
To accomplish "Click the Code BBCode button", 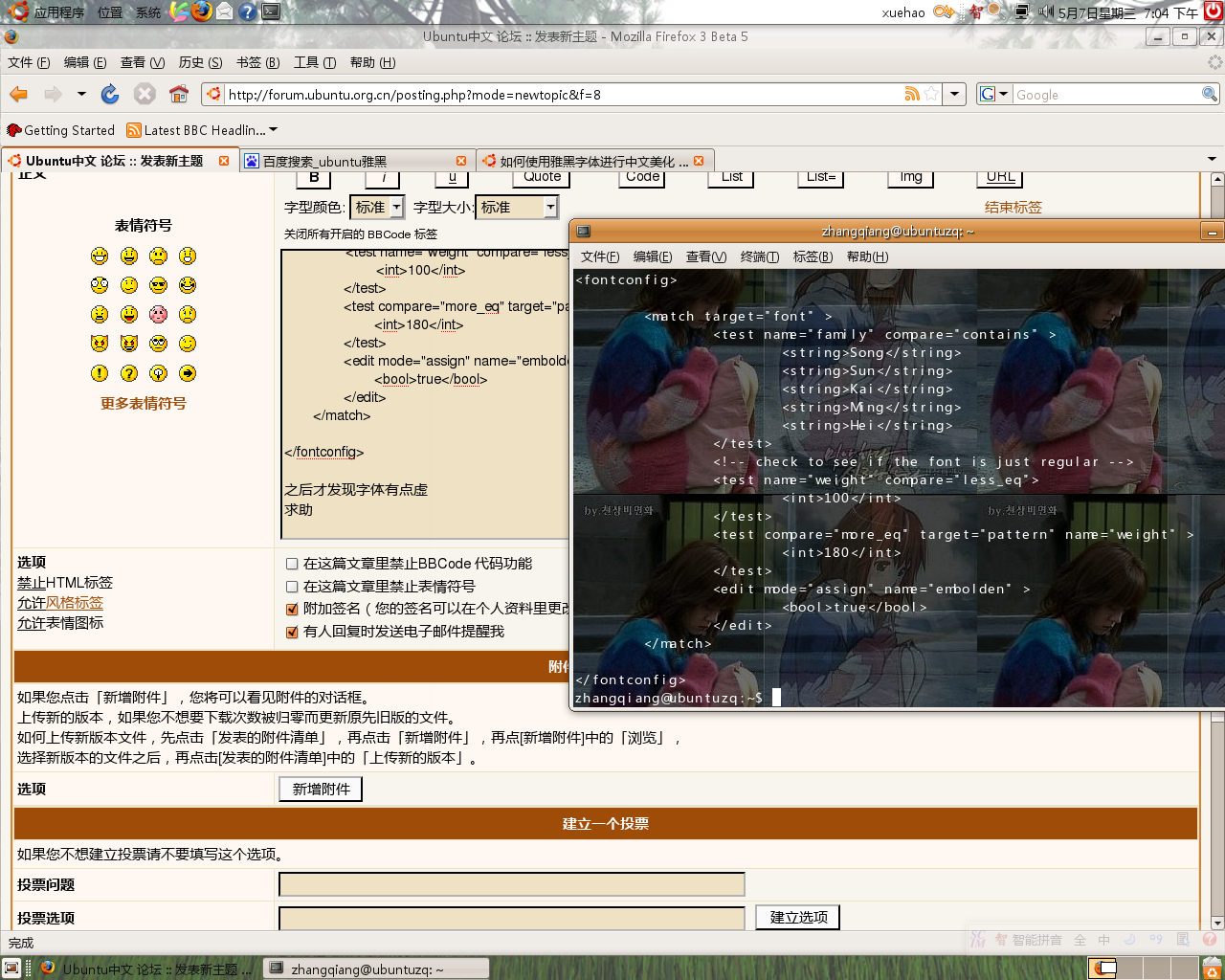I will 643,178.
